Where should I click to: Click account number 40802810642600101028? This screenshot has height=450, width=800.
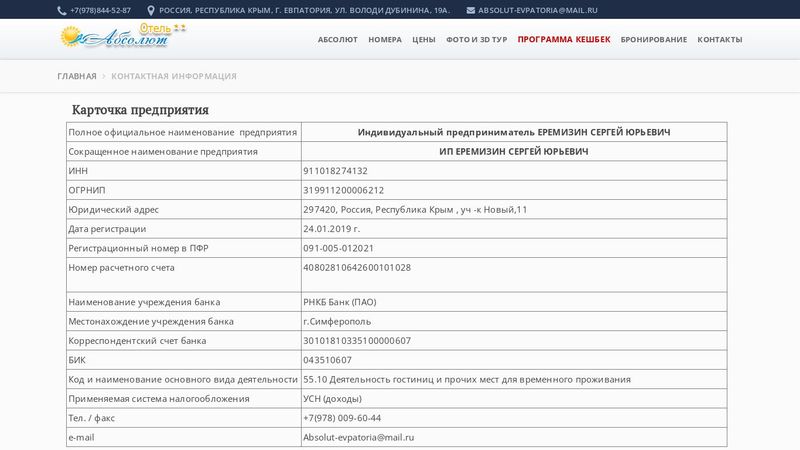coord(357,268)
